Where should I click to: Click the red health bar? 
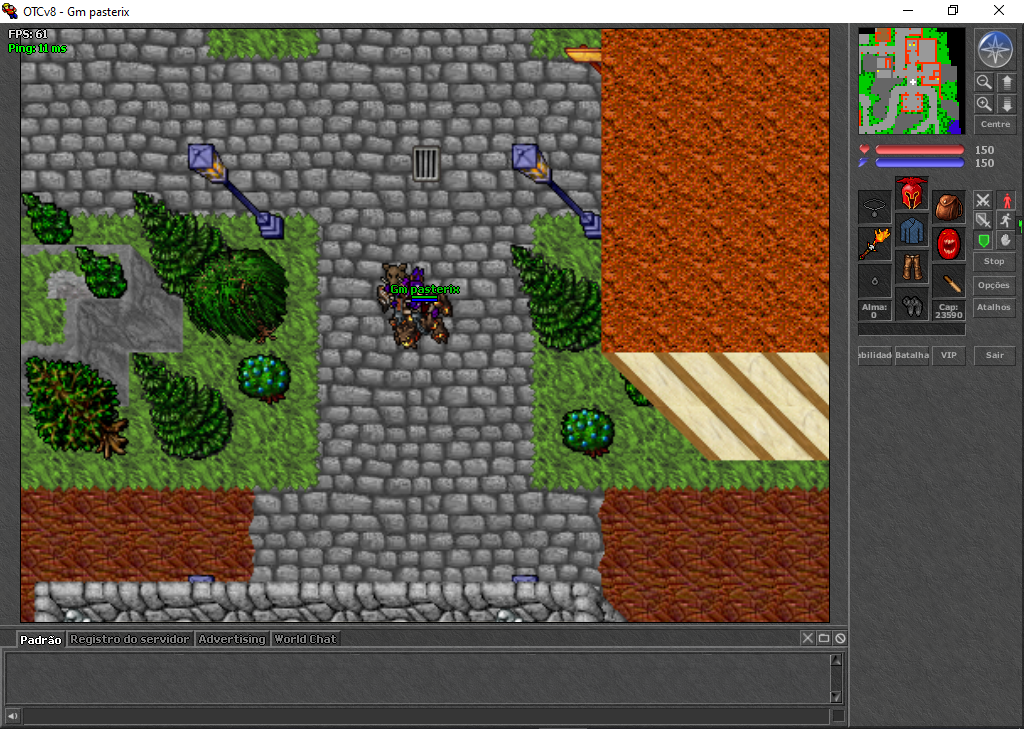click(920, 150)
